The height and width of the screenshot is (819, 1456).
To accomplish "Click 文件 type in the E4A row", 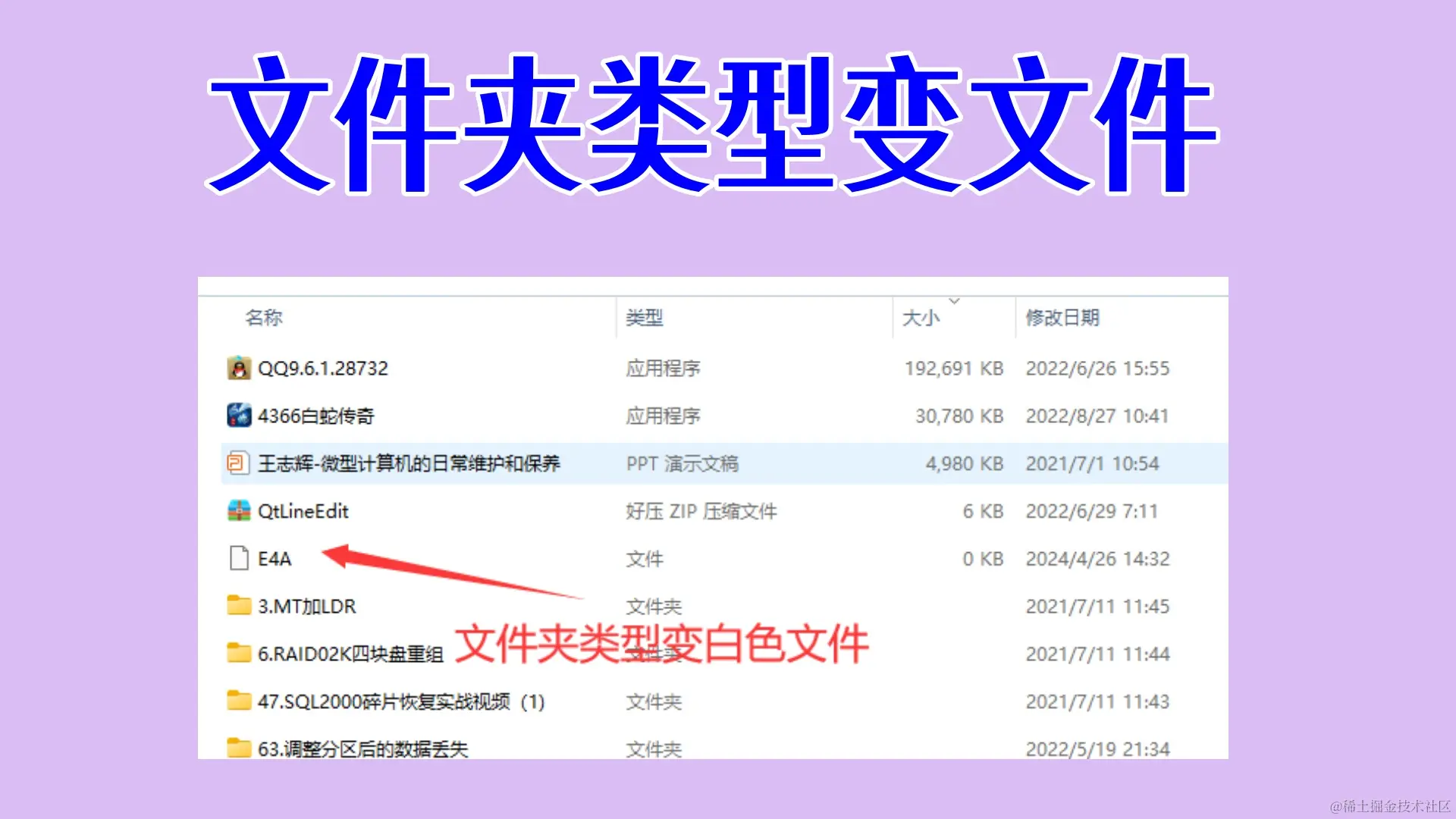I will coord(645,559).
